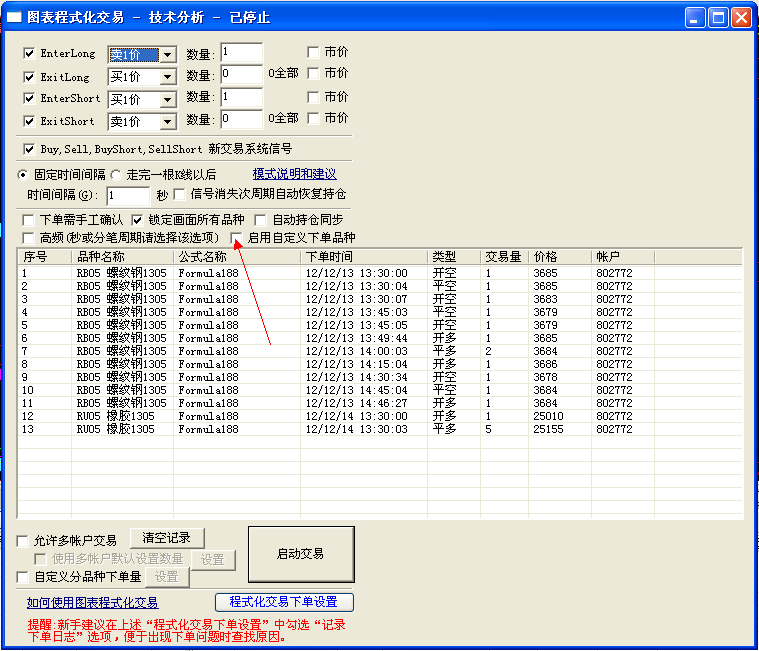Screen dimensions: 759x651
Task: Open the ExitShort price type dropdown
Action: [167, 122]
